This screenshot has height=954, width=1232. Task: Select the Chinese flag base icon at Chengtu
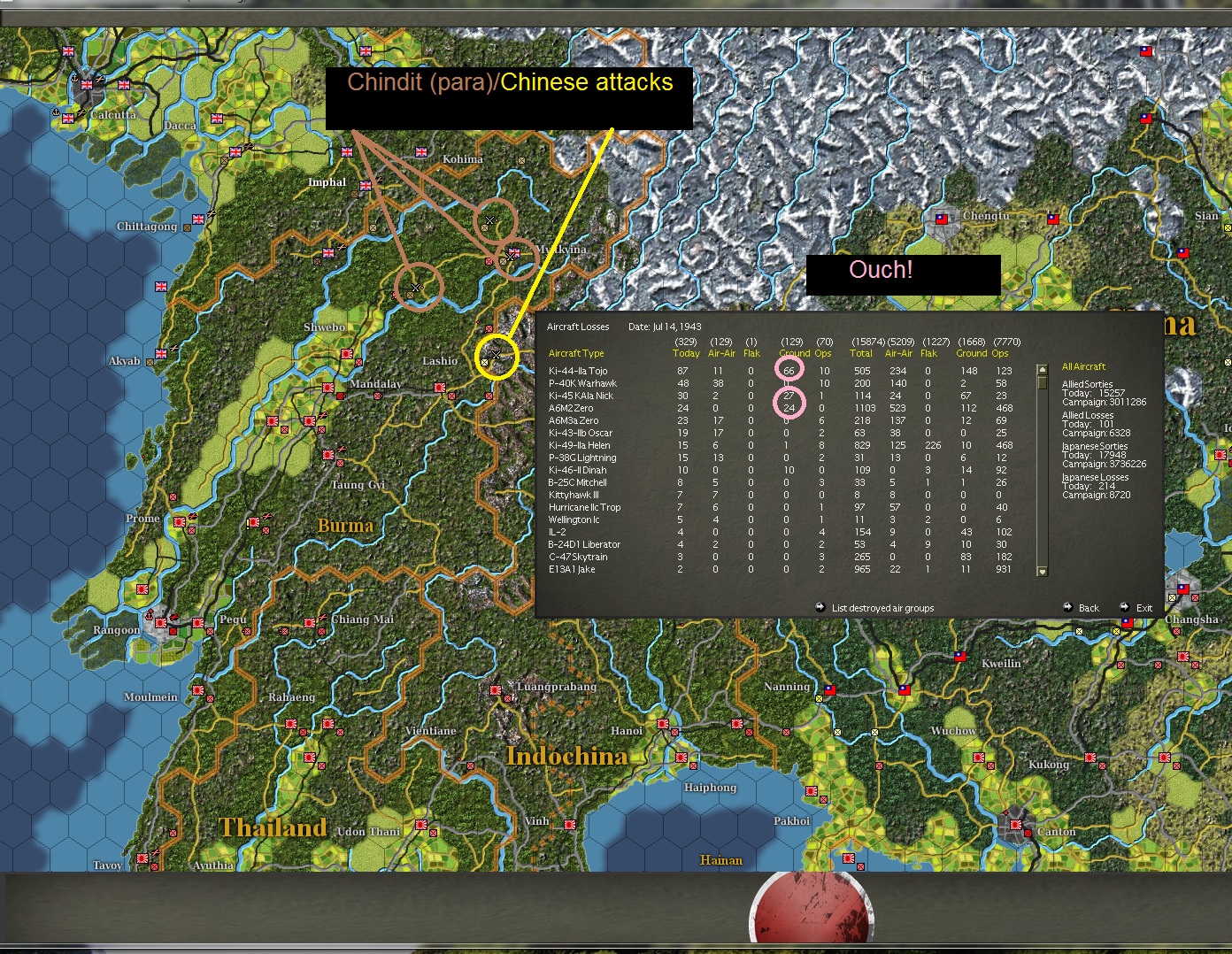tap(942, 218)
